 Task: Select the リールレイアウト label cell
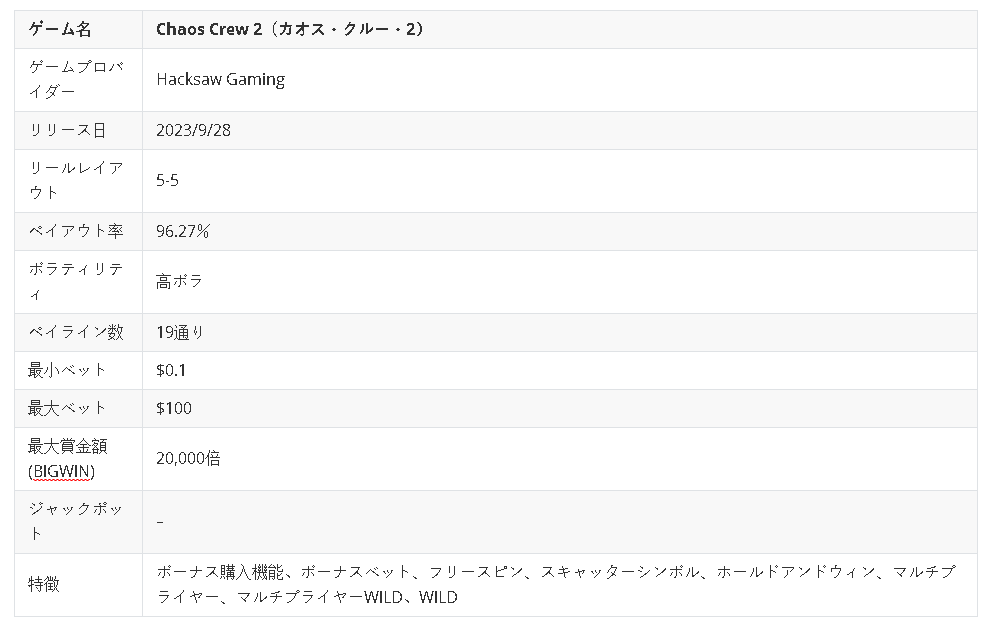point(77,181)
